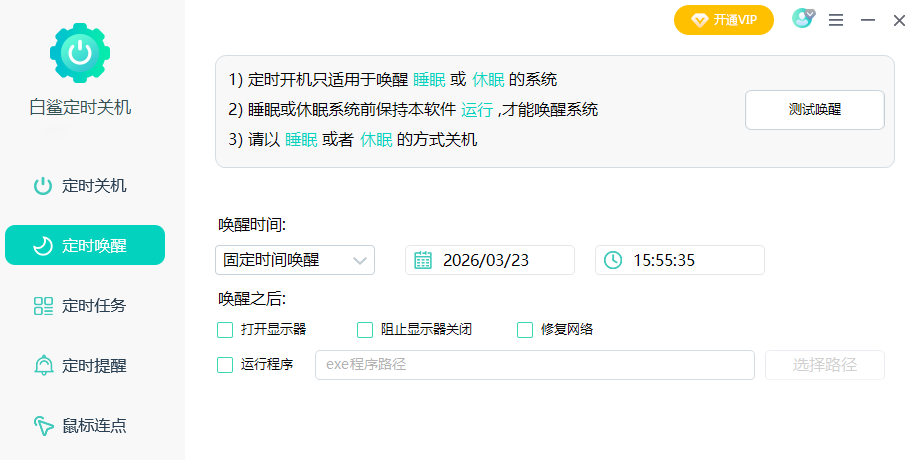Screen dimensions: 920x460
Task: Expand the 固定时间唤醒 dropdown
Action: [x=294, y=260]
